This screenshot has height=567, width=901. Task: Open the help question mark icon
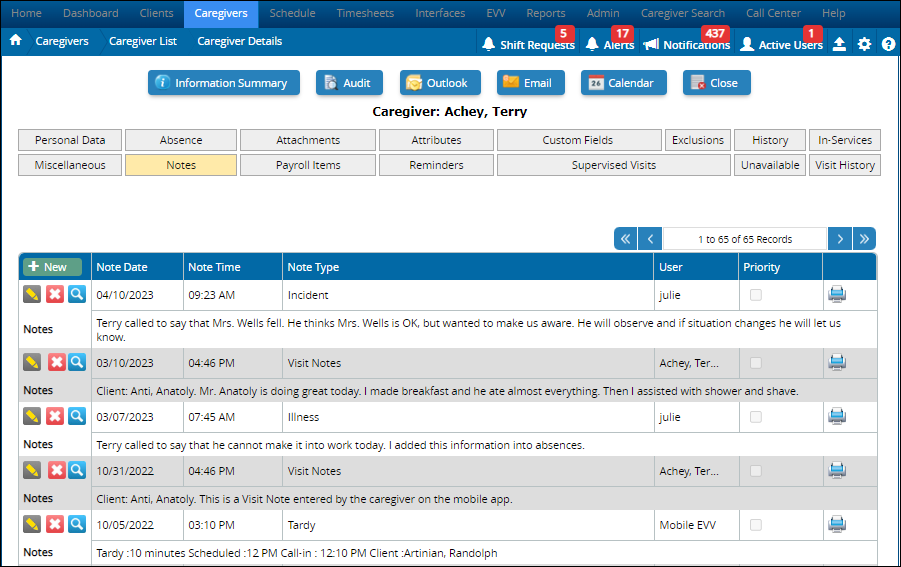[888, 44]
